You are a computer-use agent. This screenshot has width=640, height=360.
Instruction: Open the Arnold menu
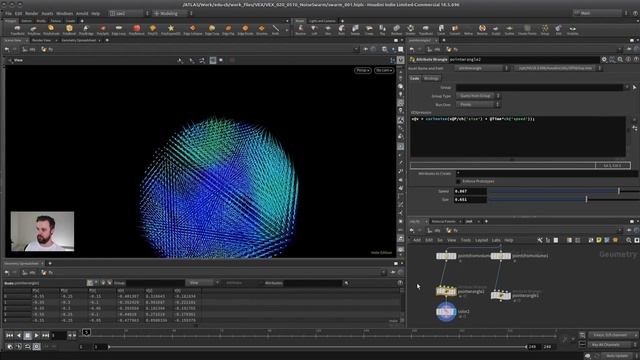pos(82,13)
